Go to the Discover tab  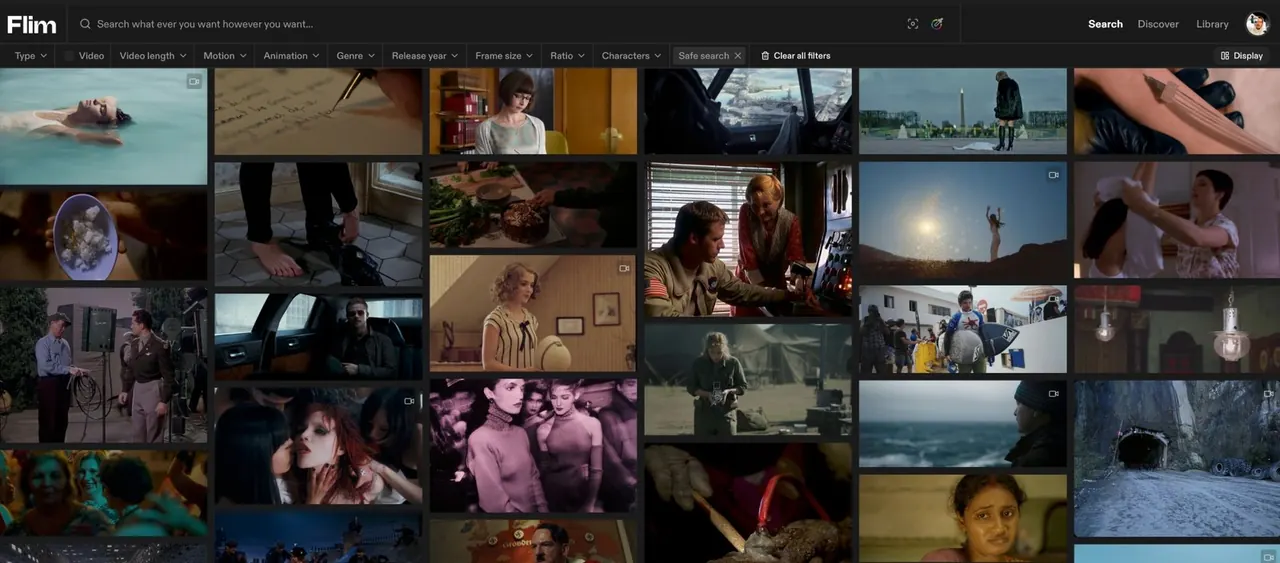[x=1158, y=24]
